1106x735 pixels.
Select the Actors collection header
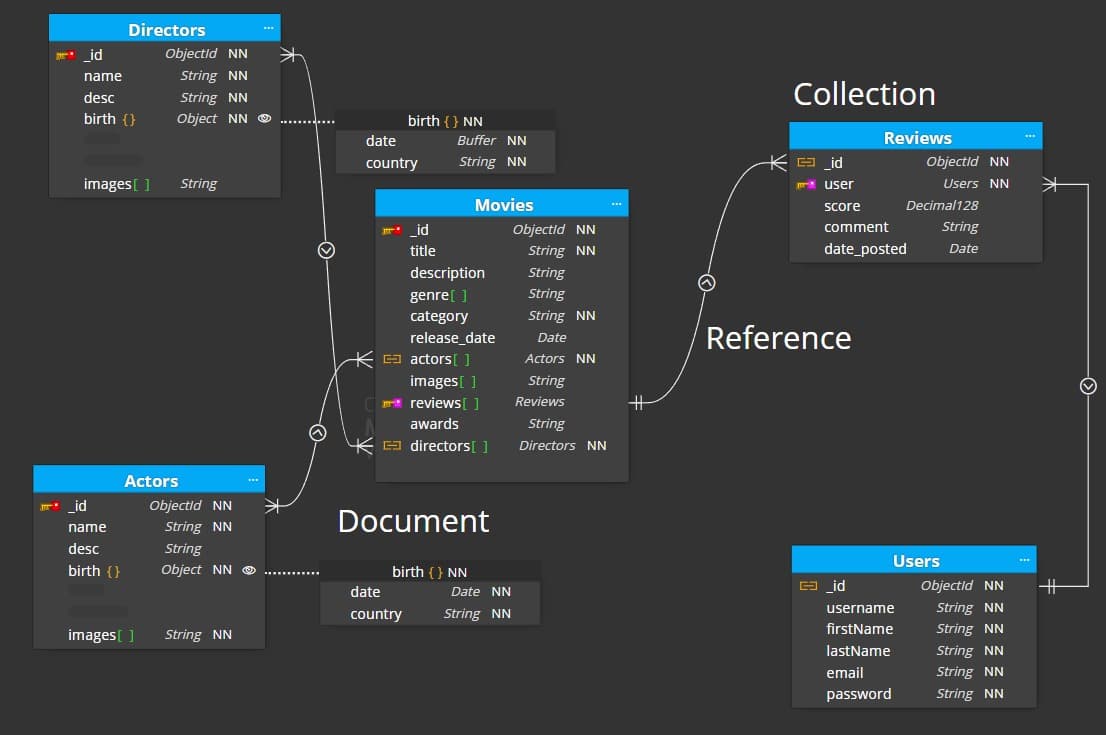pyautogui.click(x=149, y=480)
